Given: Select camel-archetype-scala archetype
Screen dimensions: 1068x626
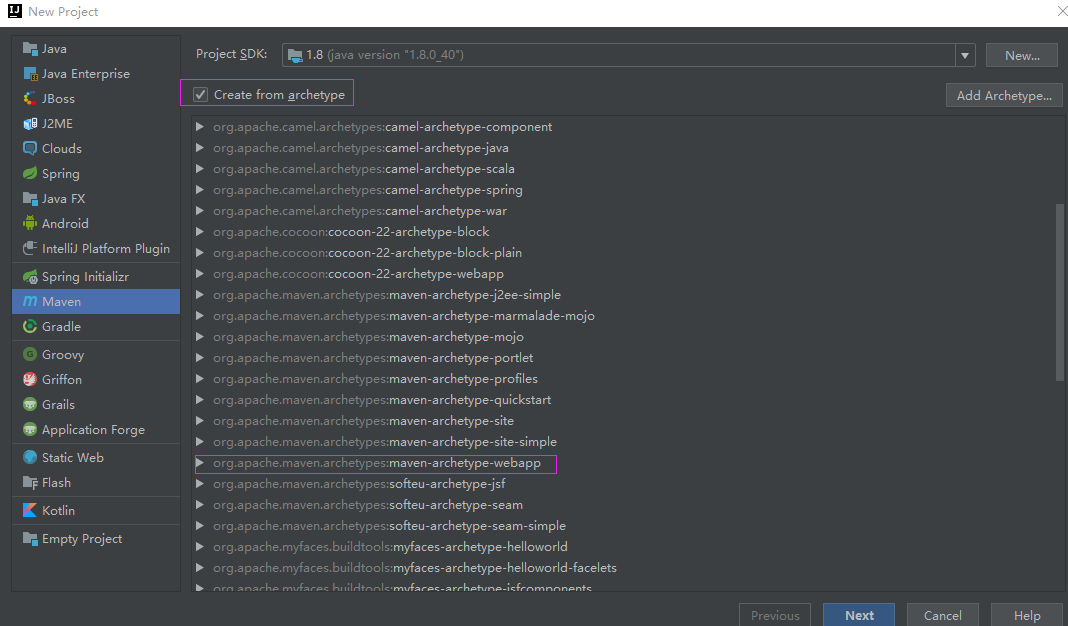Looking at the screenshot, I should (x=364, y=169).
